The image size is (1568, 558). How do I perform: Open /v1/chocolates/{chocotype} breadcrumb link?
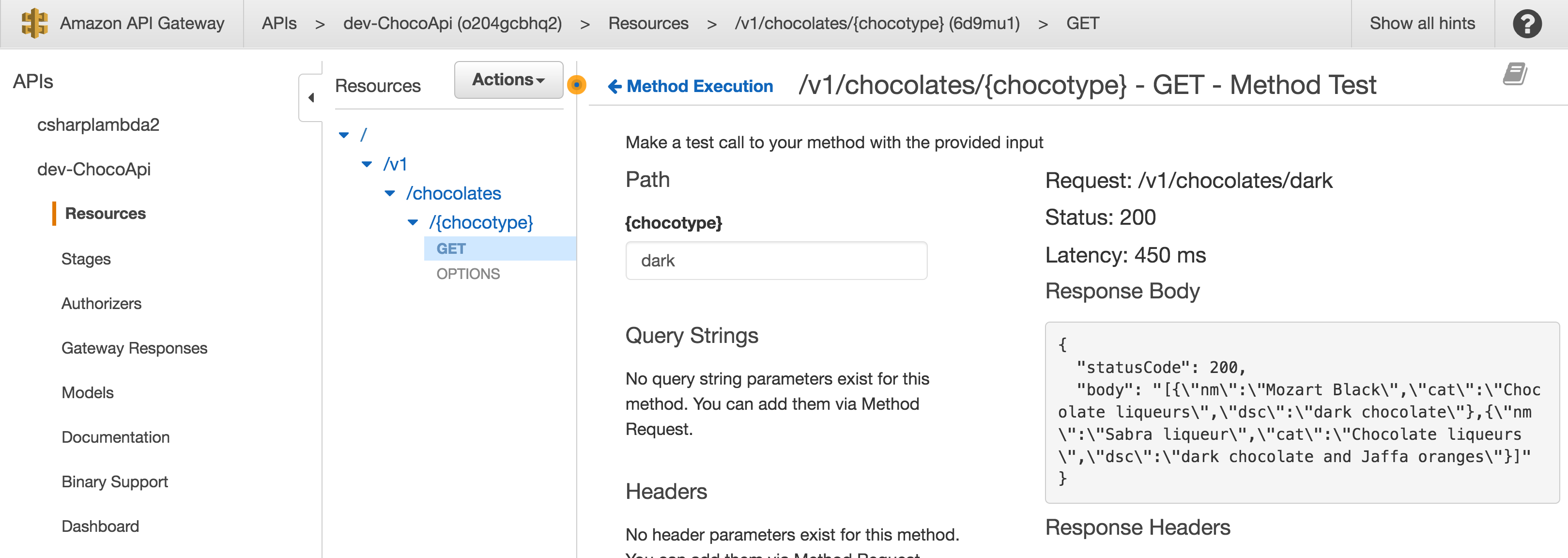(x=877, y=23)
